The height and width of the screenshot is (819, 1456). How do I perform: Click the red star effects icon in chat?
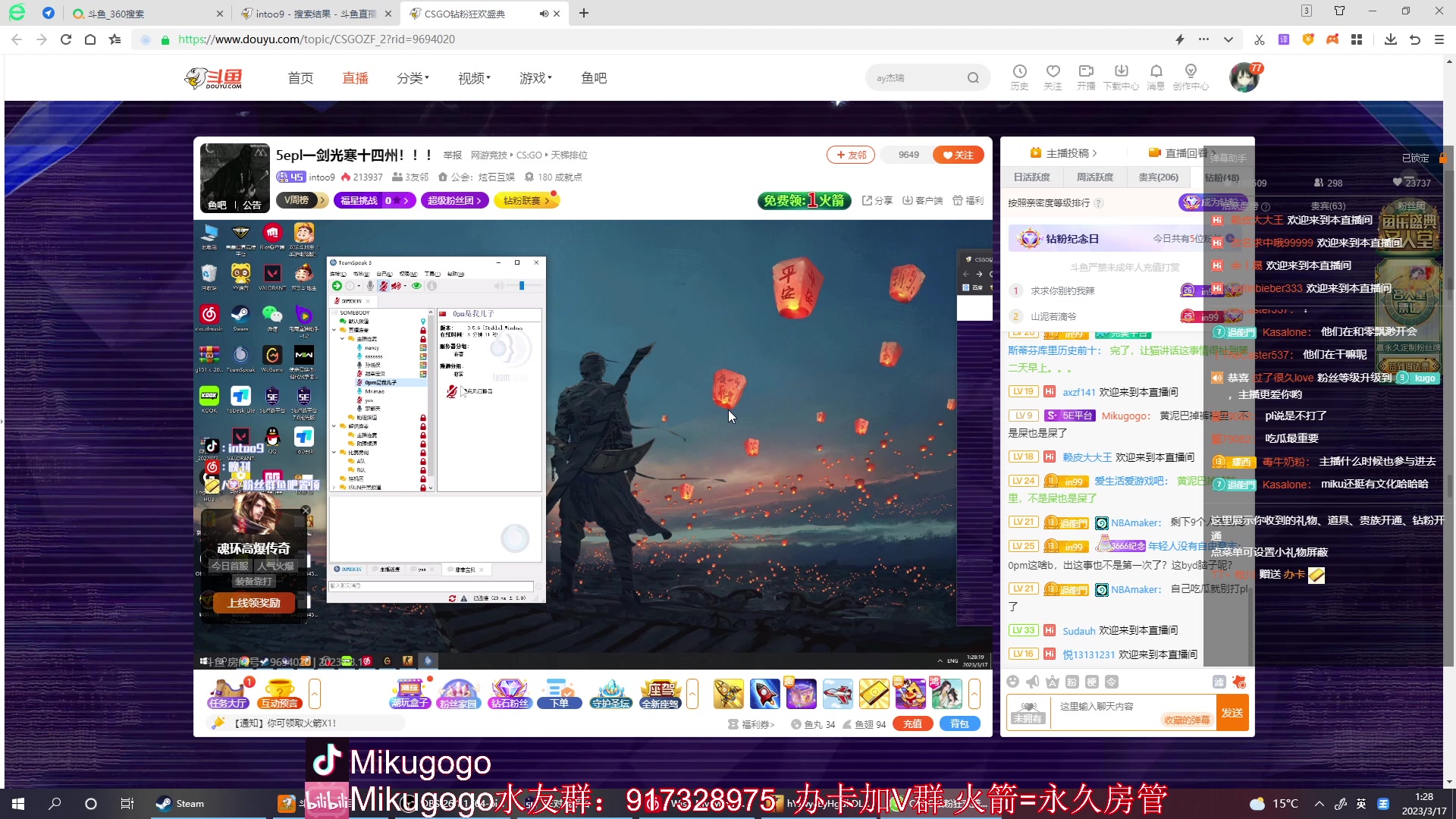pos(1239,682)
